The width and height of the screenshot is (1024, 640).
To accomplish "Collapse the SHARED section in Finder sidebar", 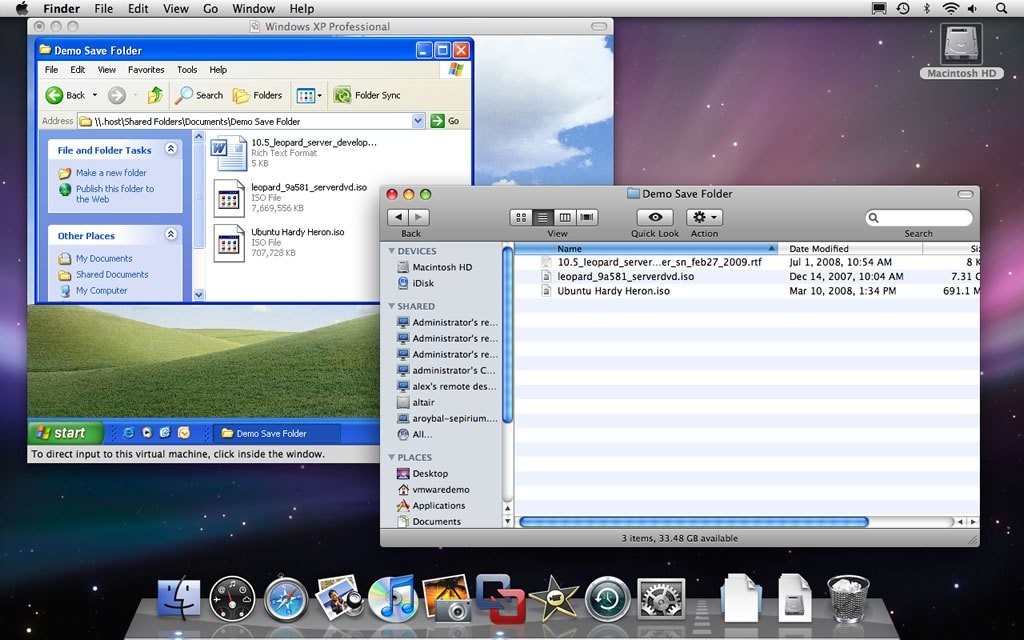I will (x=390, y=305).
